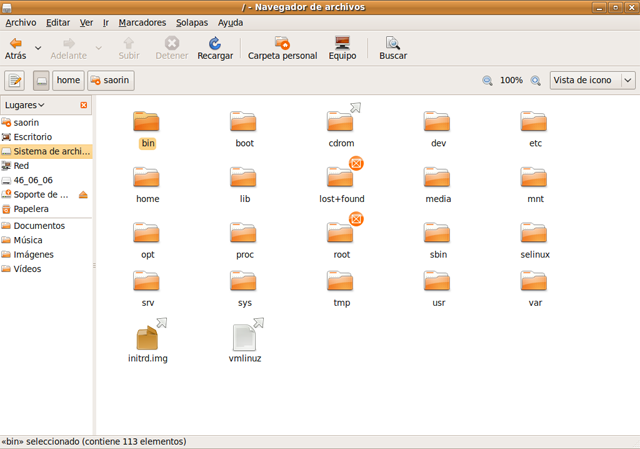The width and height of the screenshot is (640, 449).
Task: Expand the Atrás history dropdown arrow
Action: pyautogui.click(x=38, y=47)
